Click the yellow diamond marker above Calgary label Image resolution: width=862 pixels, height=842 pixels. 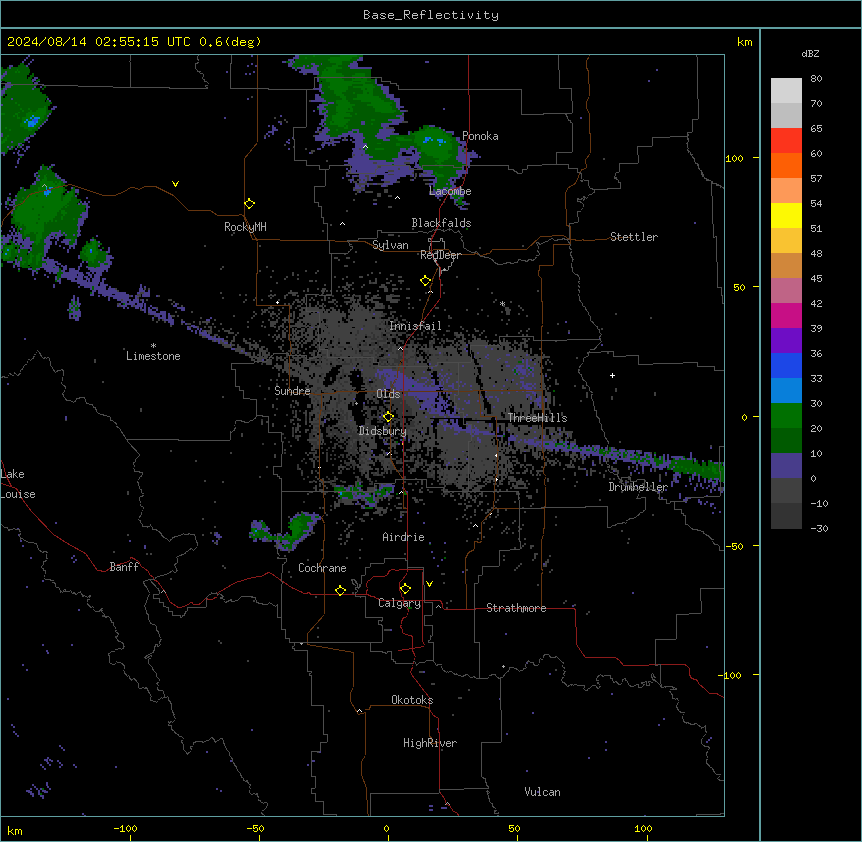coord(405,589)
